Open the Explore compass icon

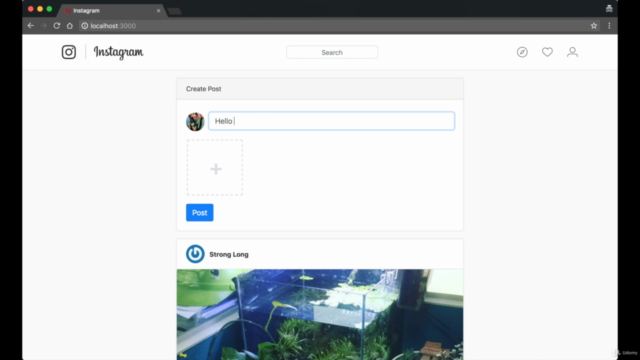(x=522, y=52)
